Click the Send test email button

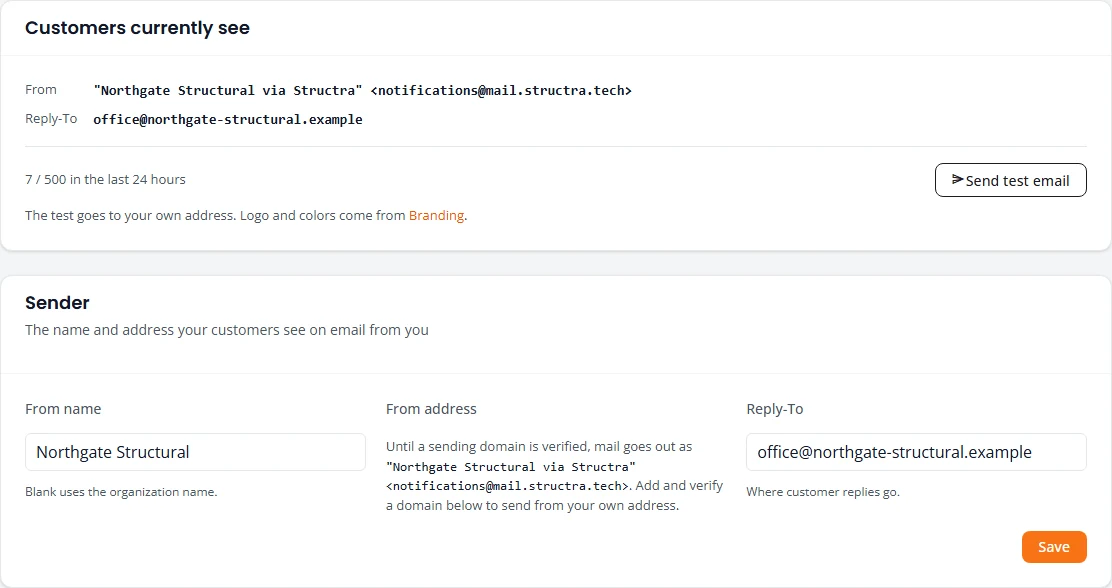1011,180
